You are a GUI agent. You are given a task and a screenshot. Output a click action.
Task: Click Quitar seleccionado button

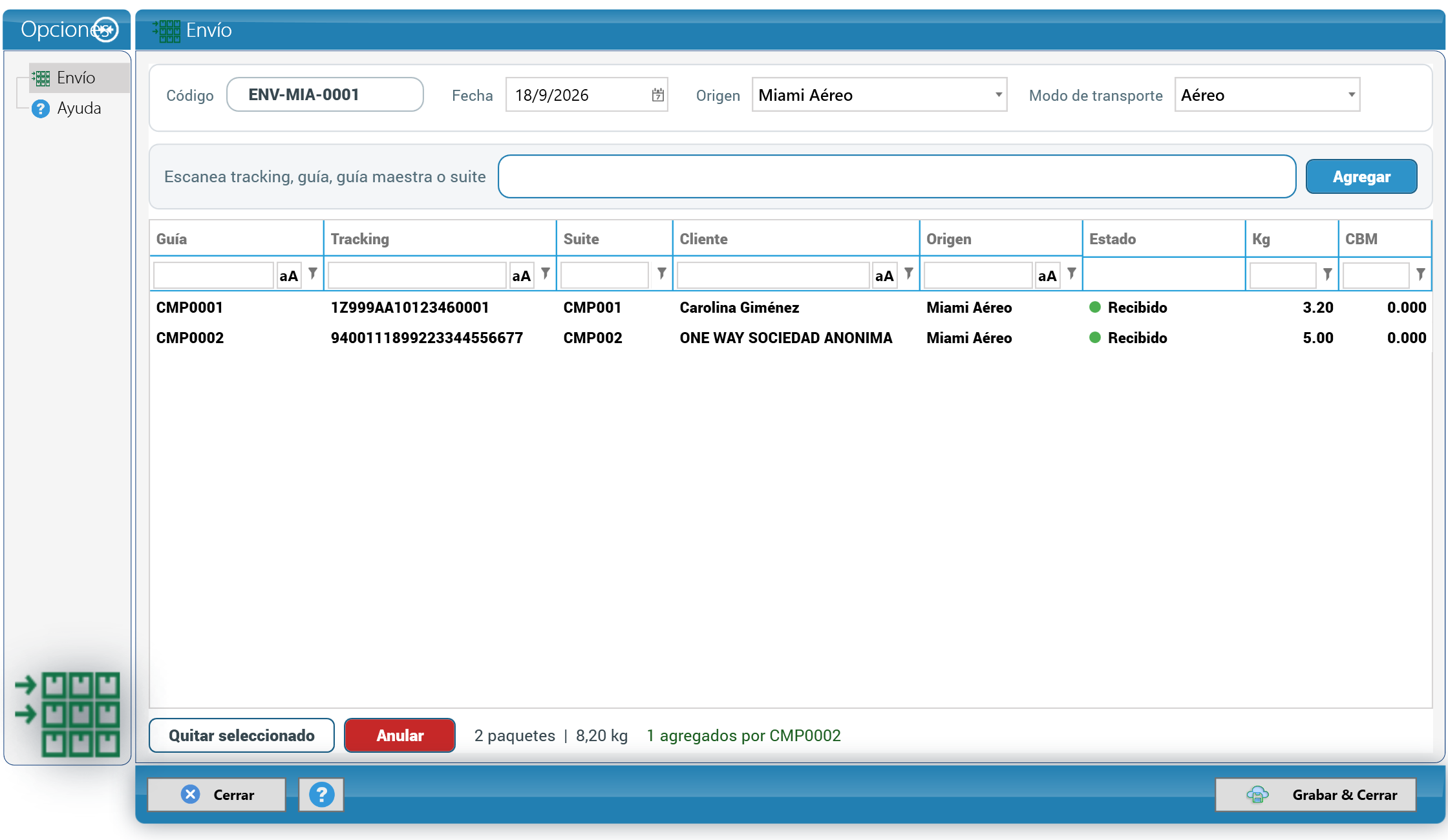tap(242, 735)
